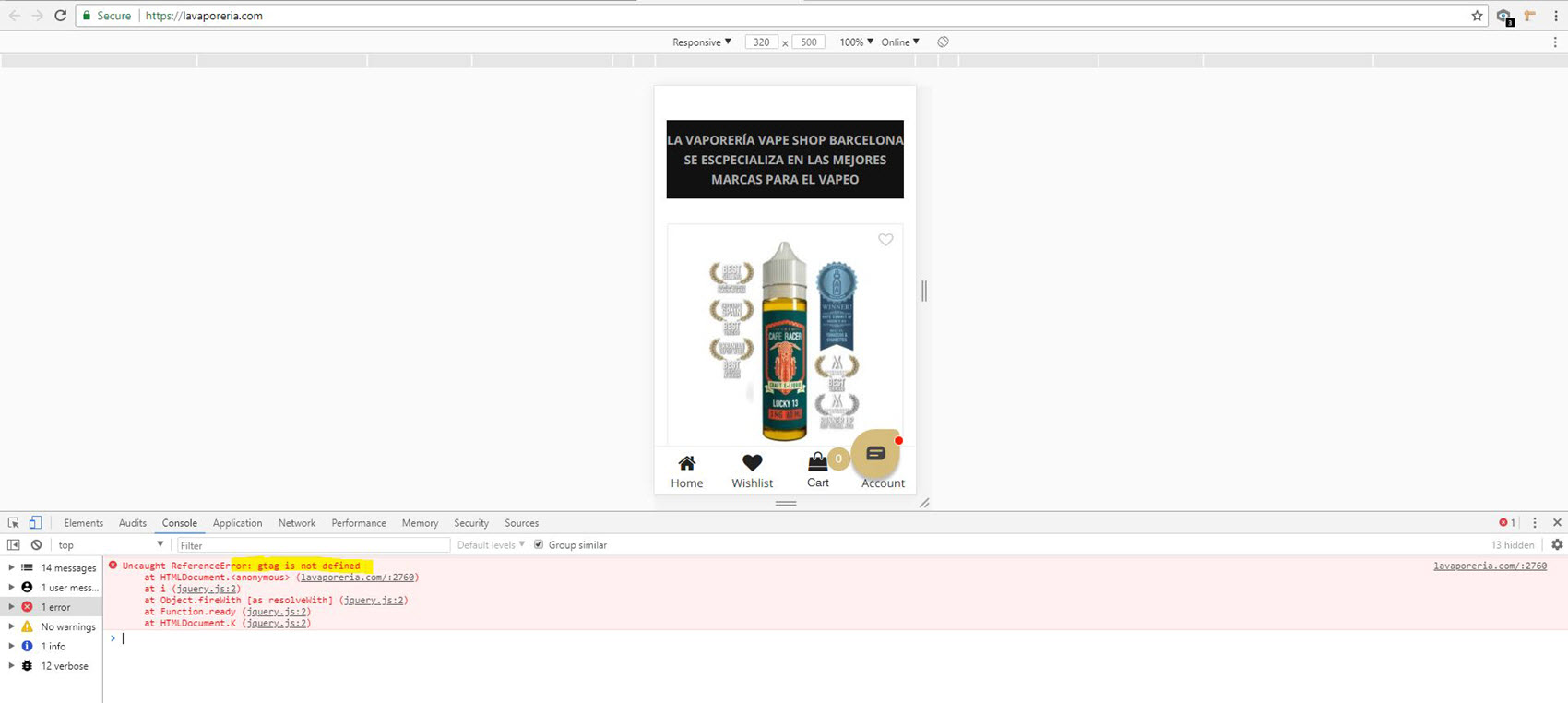Clear the console log

point(36,545)
